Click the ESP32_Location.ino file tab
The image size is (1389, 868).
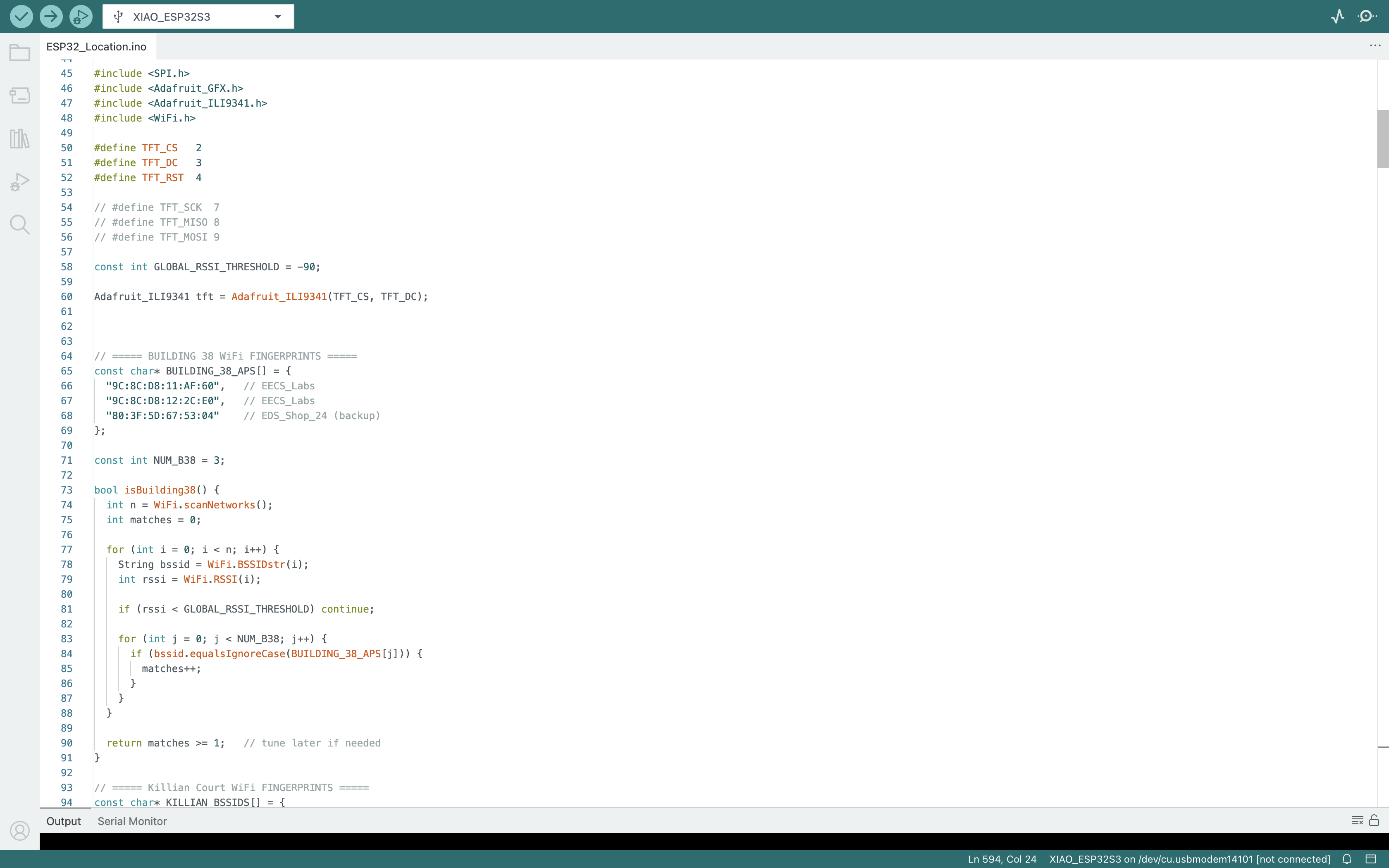coord(96,46)
